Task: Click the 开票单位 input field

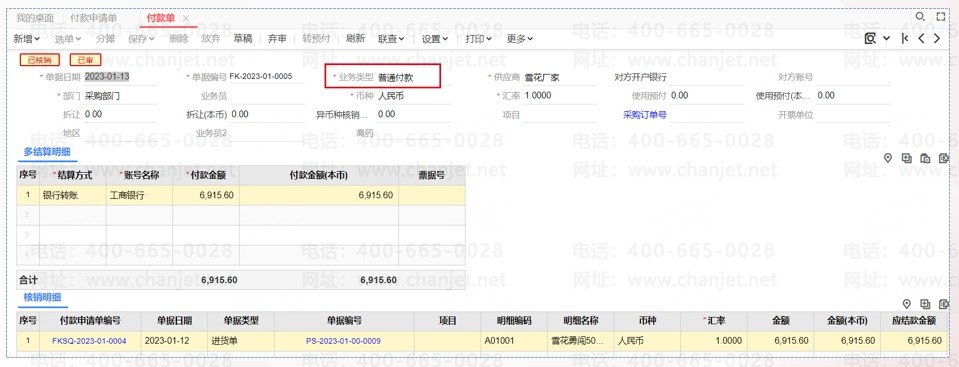Action: (x=852, y=114)
